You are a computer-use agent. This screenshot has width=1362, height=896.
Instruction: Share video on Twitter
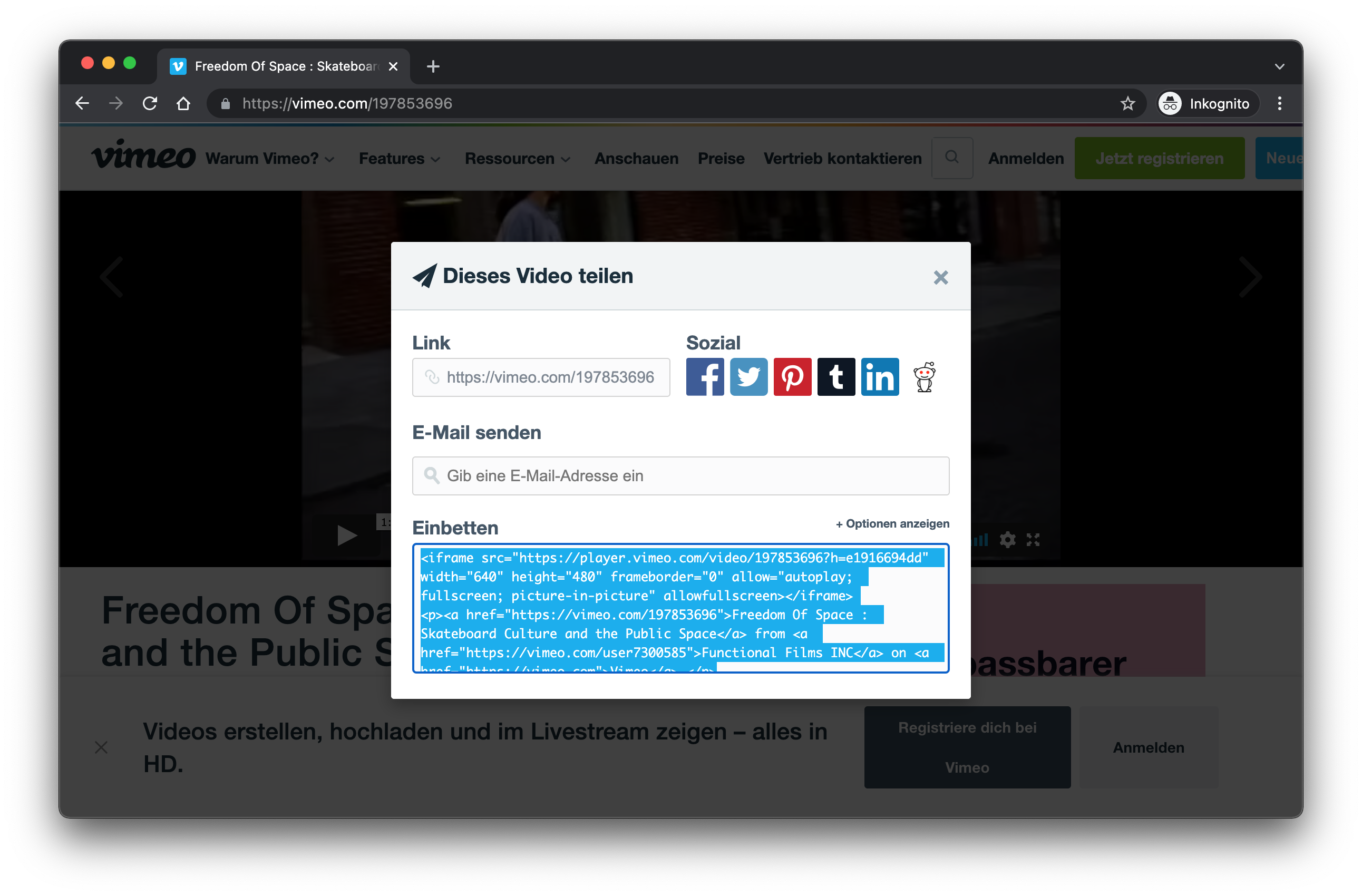pos(748,377)
